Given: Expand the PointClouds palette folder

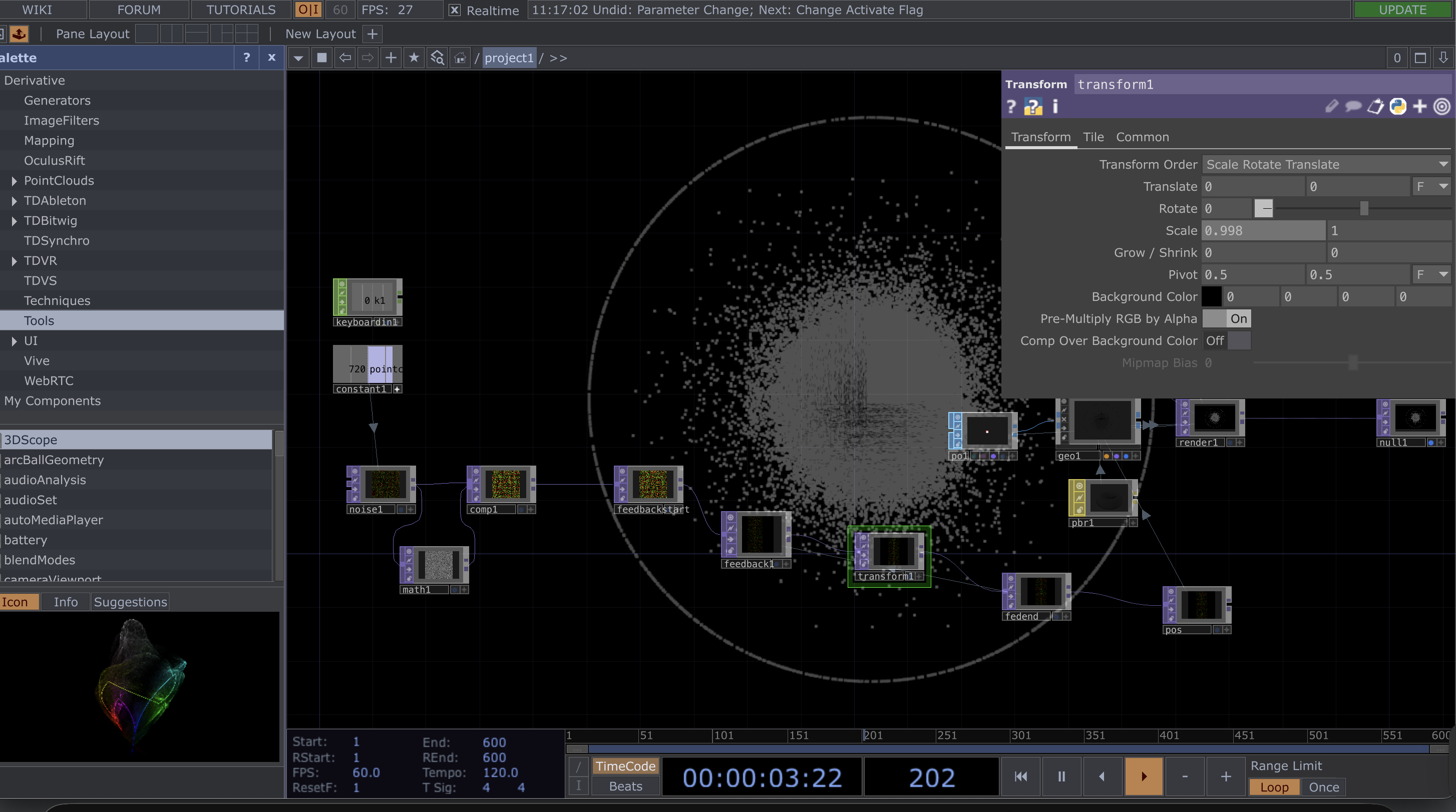Looking at the screenshot, I should (x=14, y=181).
